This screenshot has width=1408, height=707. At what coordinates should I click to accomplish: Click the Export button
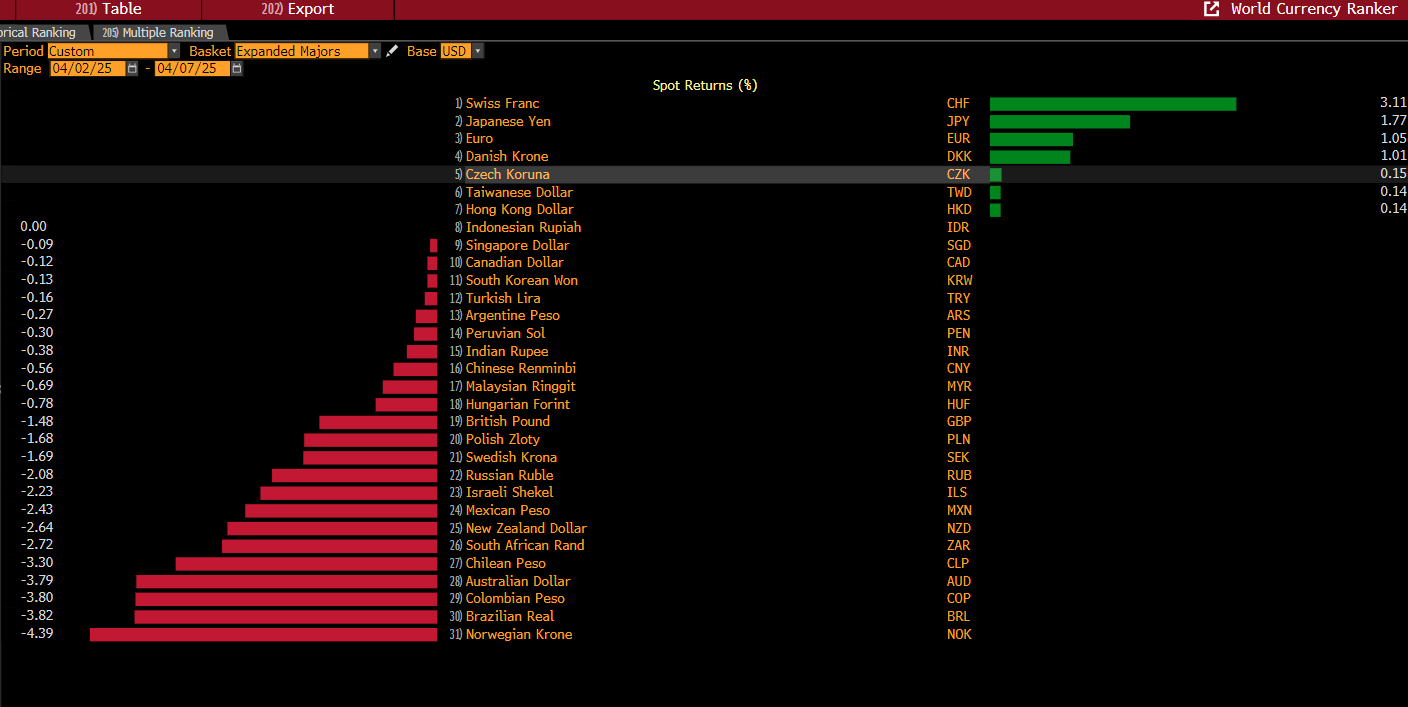point(298,9)
